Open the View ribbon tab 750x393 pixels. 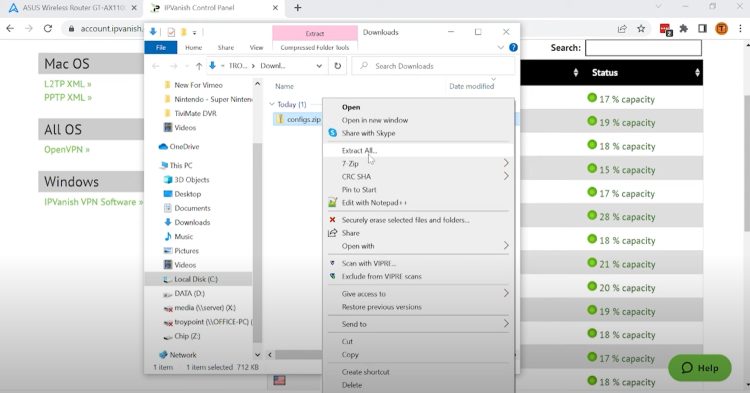click(256, 48)
